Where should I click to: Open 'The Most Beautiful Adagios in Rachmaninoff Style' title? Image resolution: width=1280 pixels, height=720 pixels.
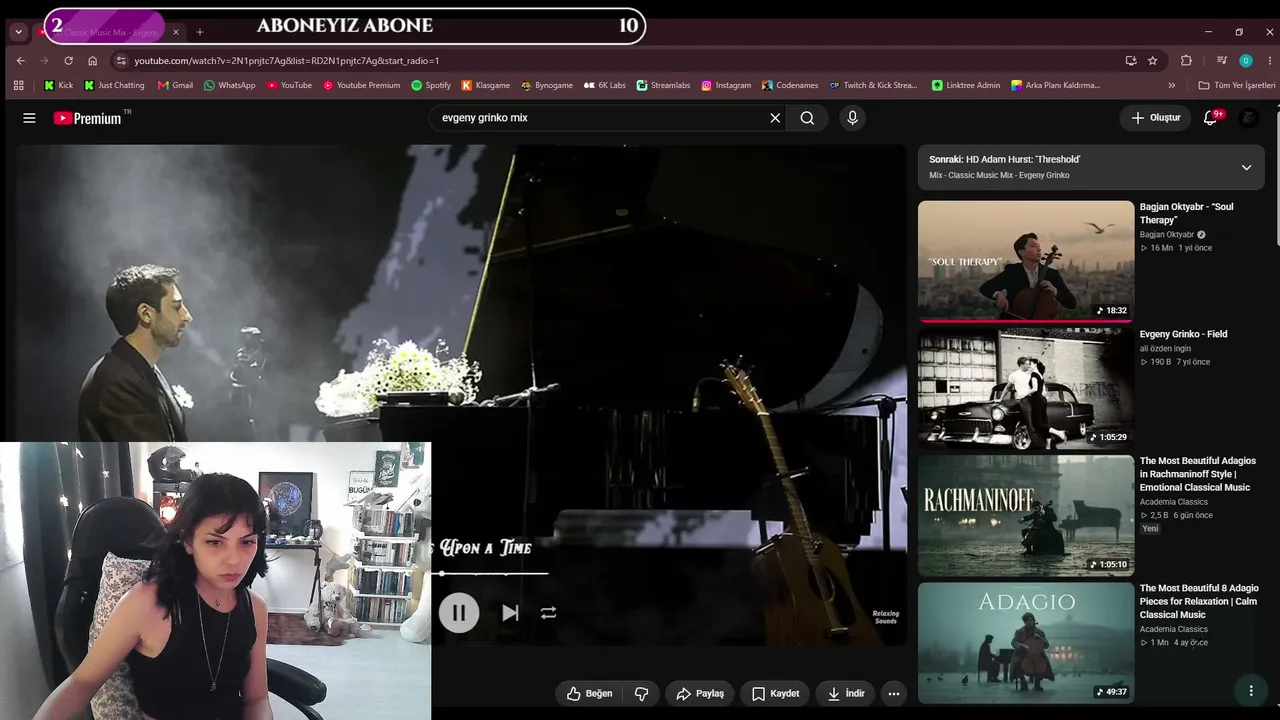1198,474
